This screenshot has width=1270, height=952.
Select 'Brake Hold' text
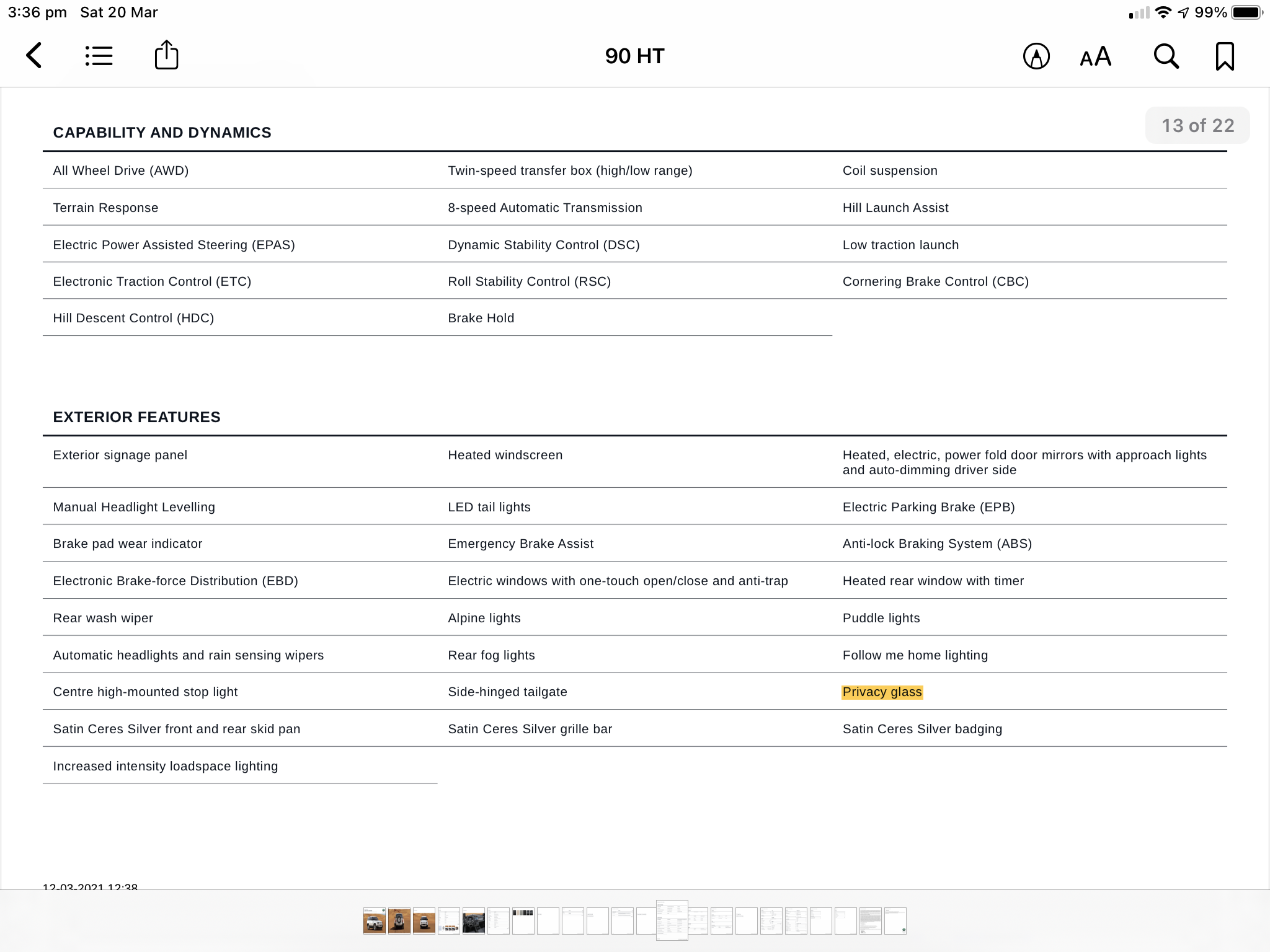point(481,318)
